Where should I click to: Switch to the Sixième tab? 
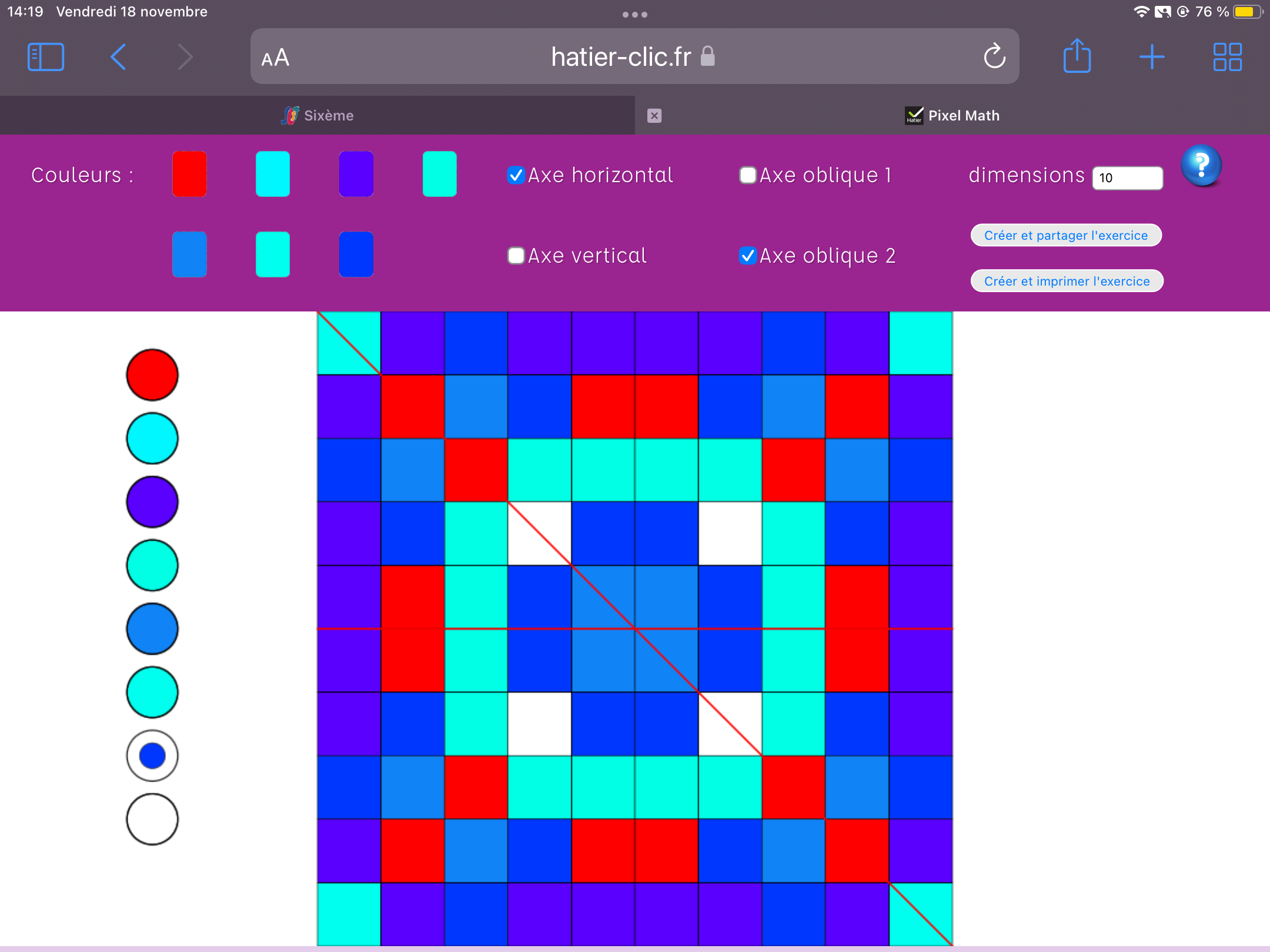(317, 116)
